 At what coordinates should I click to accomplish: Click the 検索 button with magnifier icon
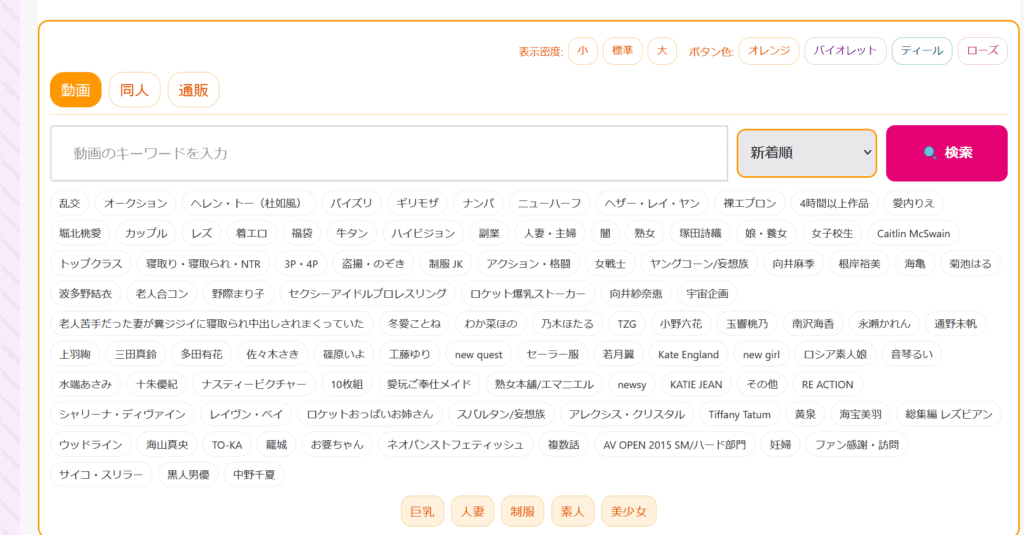[x=946, y=153]
